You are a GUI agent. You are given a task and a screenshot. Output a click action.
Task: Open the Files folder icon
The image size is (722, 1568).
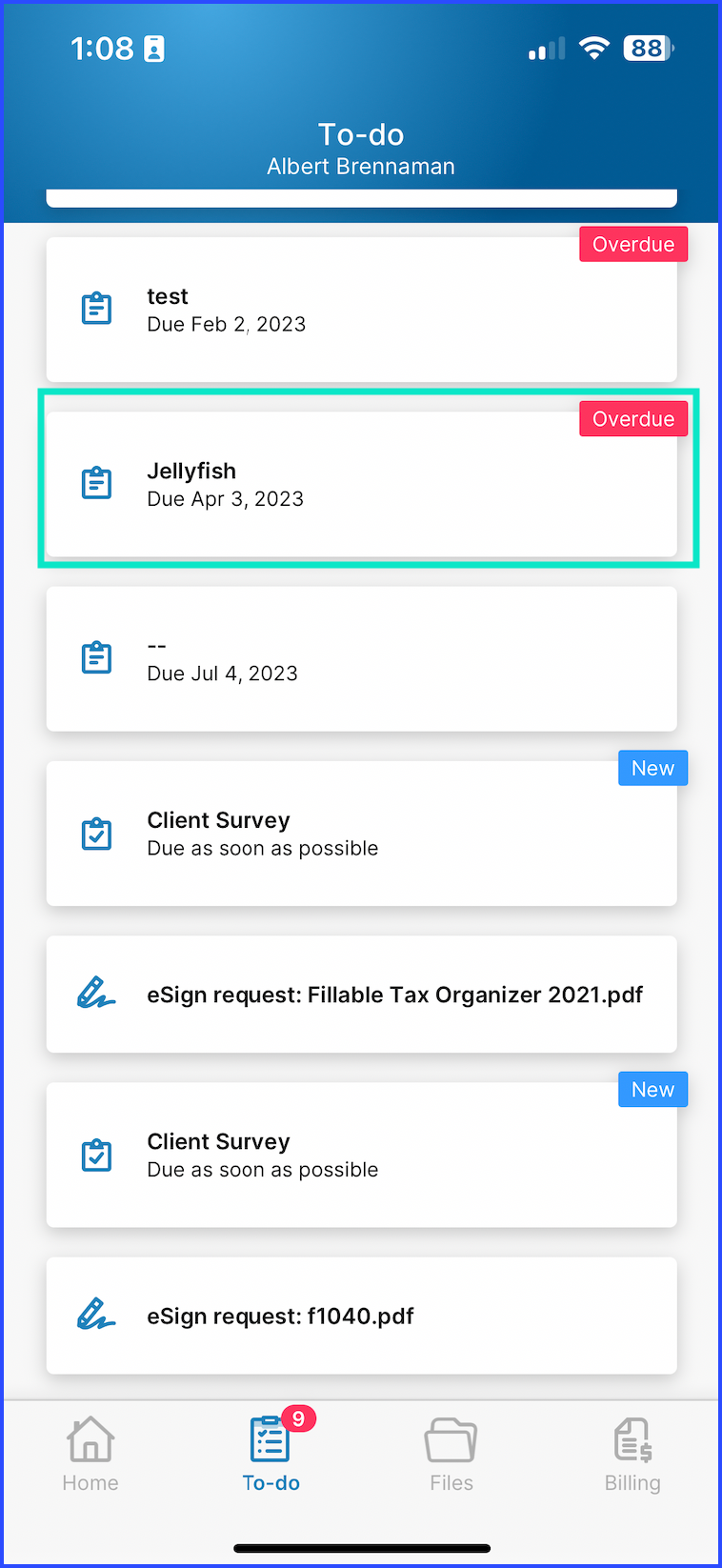pos(451,1439)
